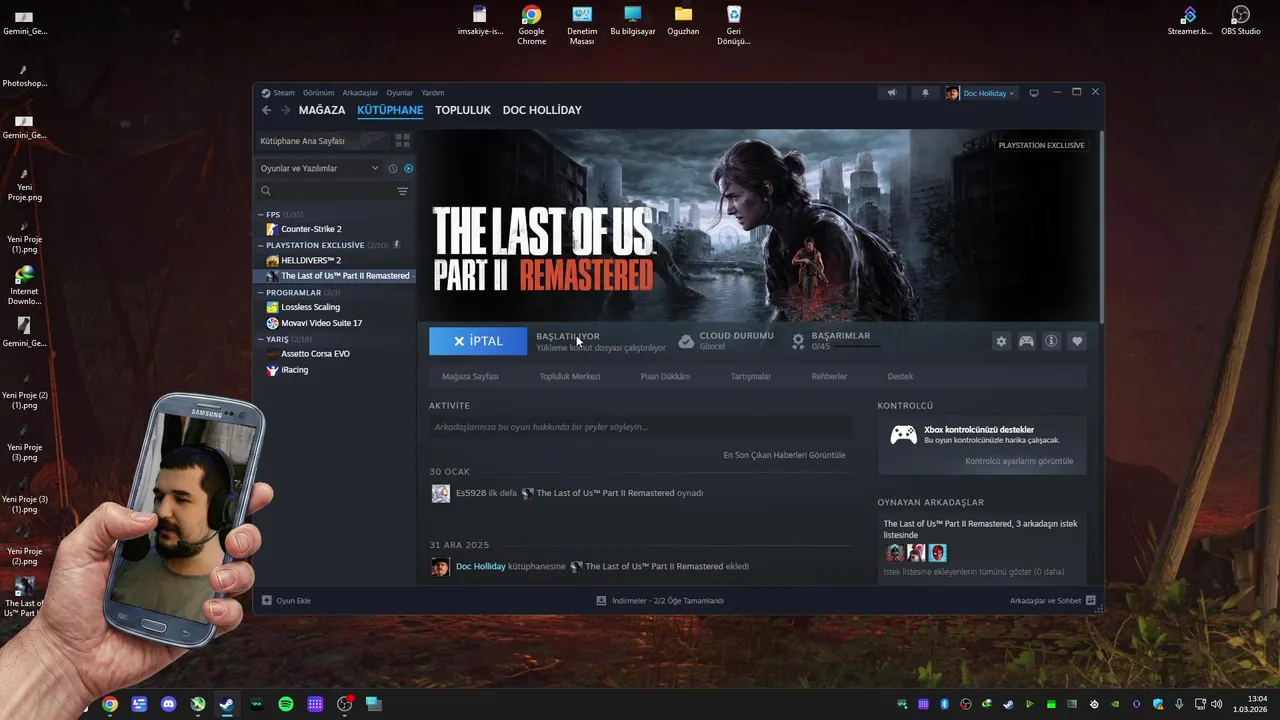The width and height of the screenshot is (1280, 720).
Task: Open the Rehberler link
Action: point(829,376)
